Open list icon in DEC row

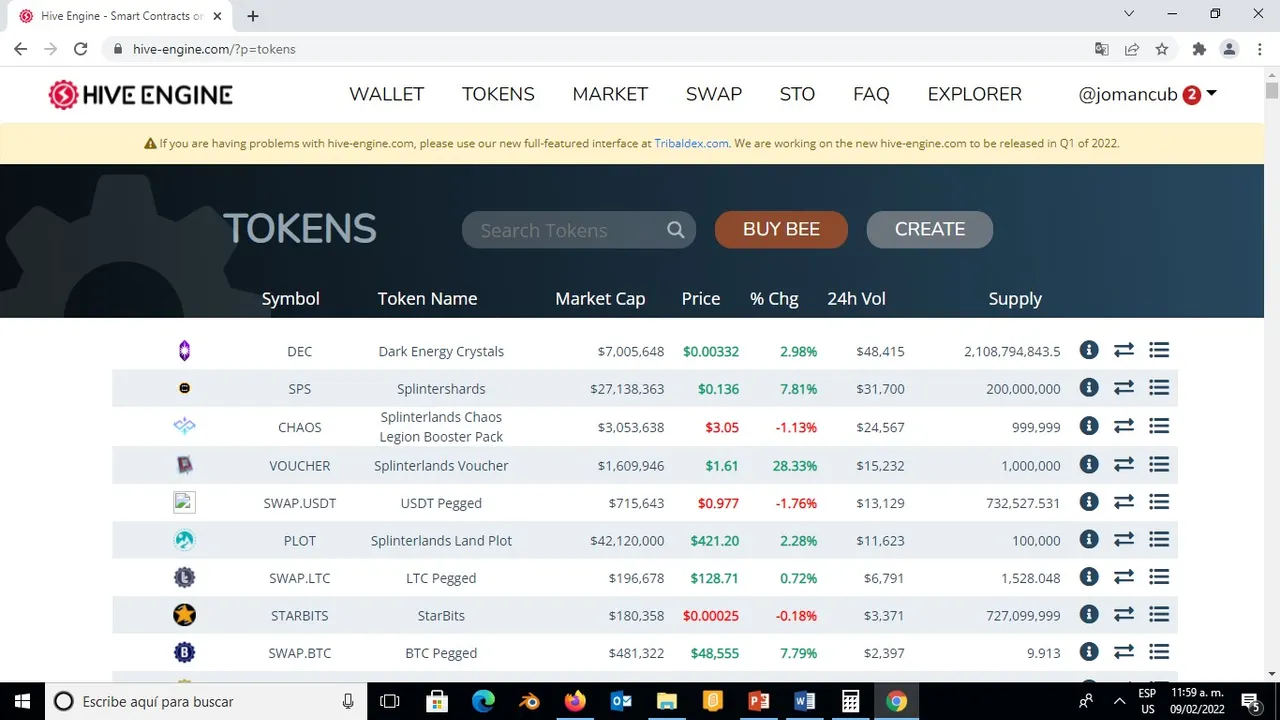(1159, 350)
